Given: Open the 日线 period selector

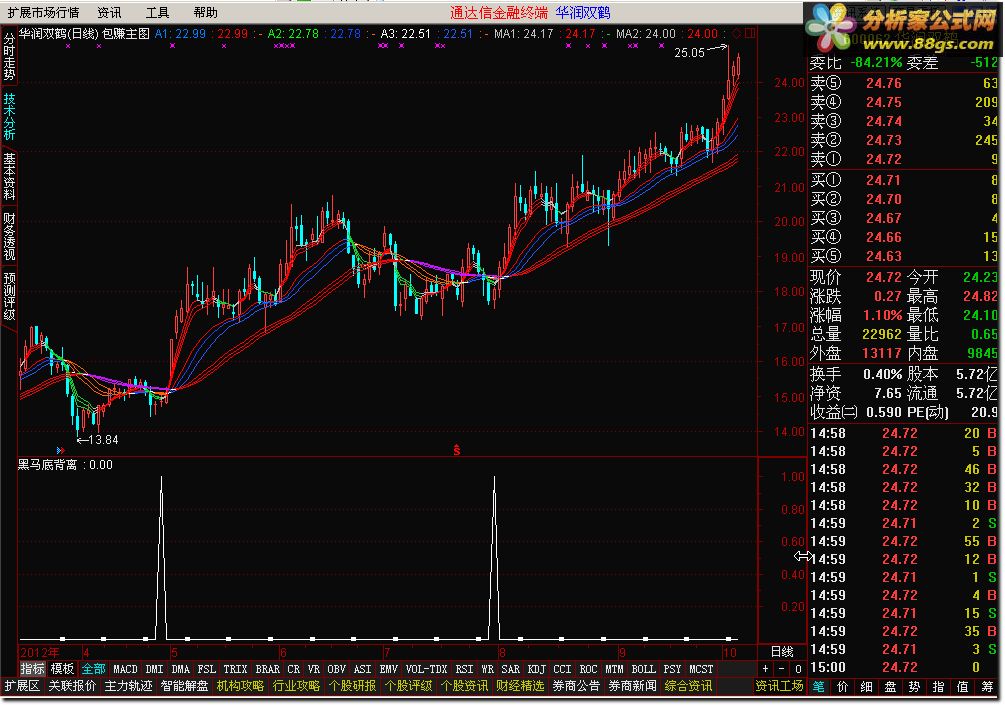Looking at the screenshot, I should (x=782, y=652).
